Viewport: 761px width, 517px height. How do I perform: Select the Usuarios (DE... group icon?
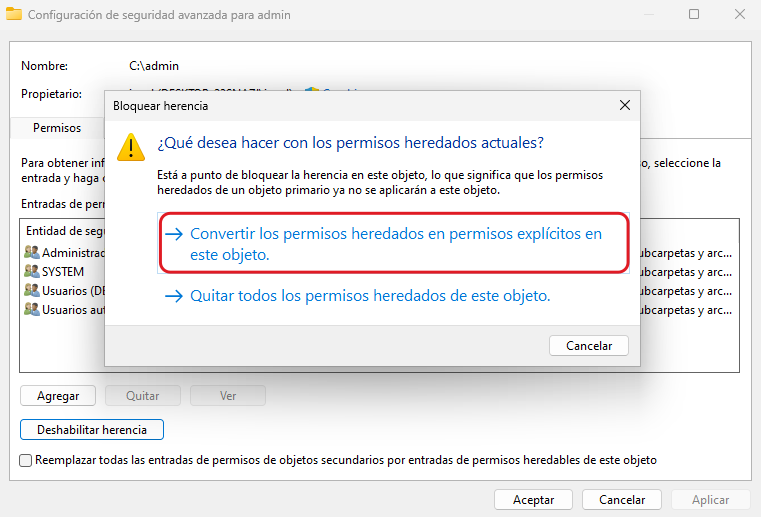tap(32, 291)
